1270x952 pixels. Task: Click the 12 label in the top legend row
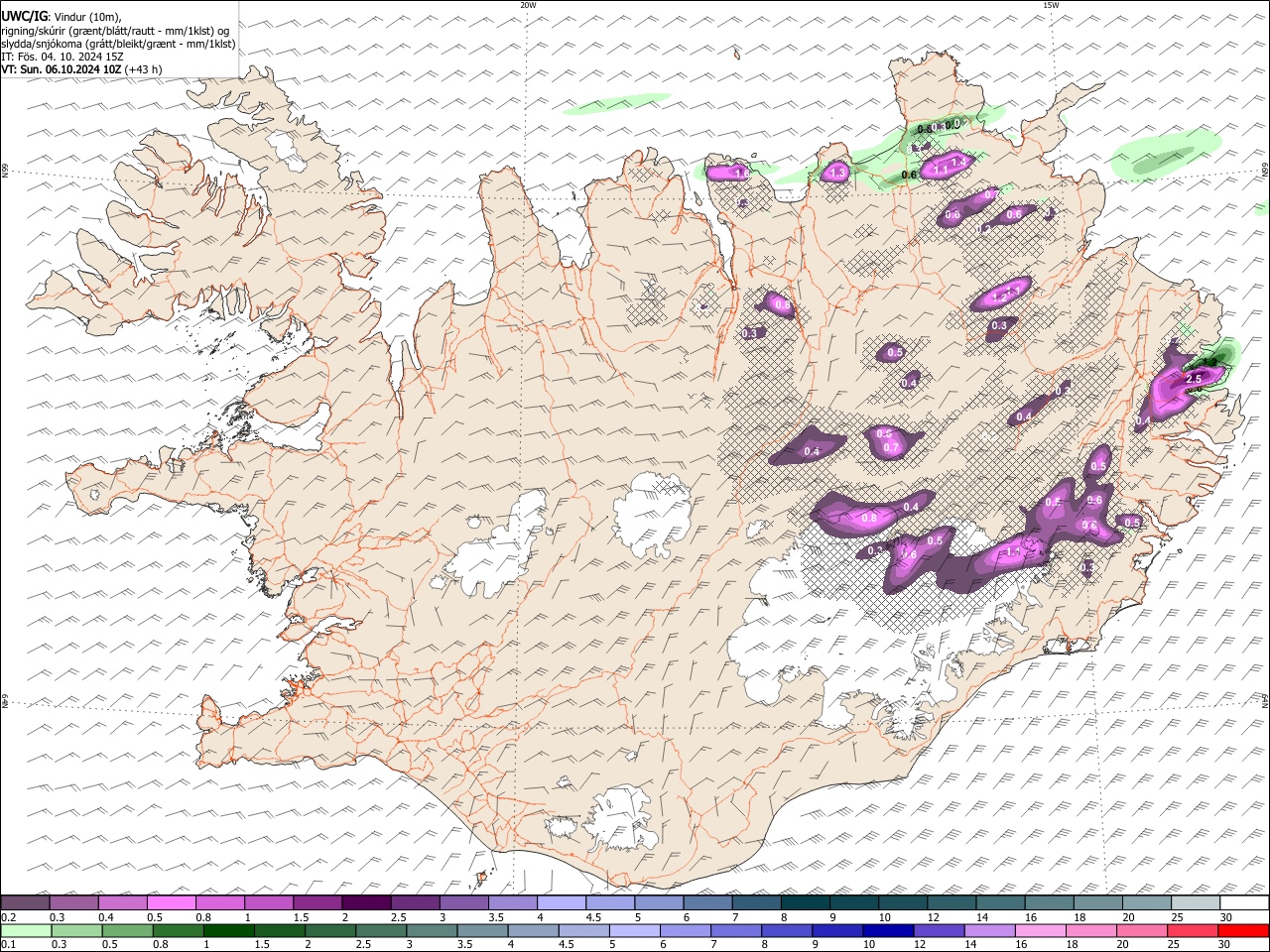934,917
